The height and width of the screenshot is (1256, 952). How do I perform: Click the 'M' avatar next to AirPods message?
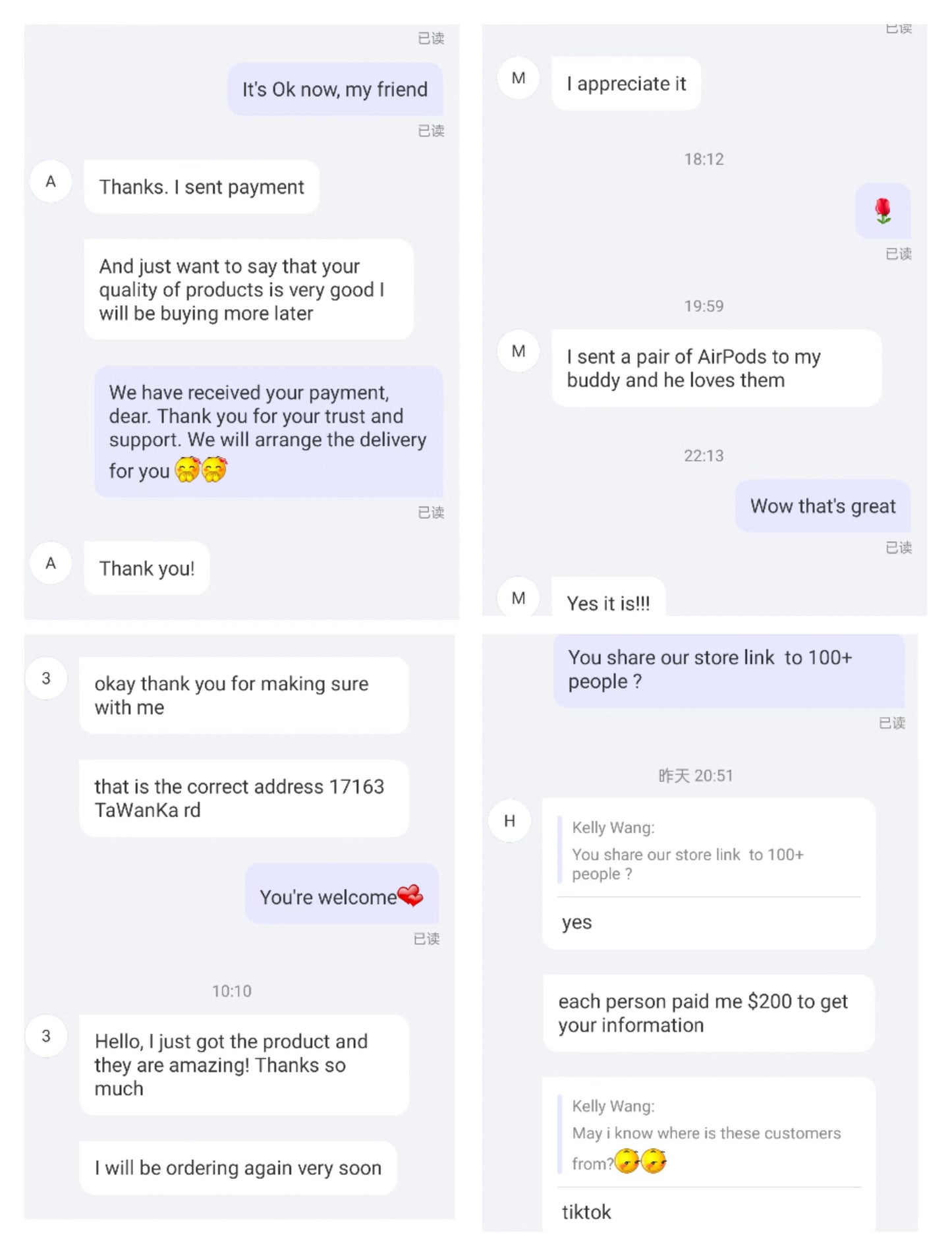pyautogui.click(x=518, y=351)
